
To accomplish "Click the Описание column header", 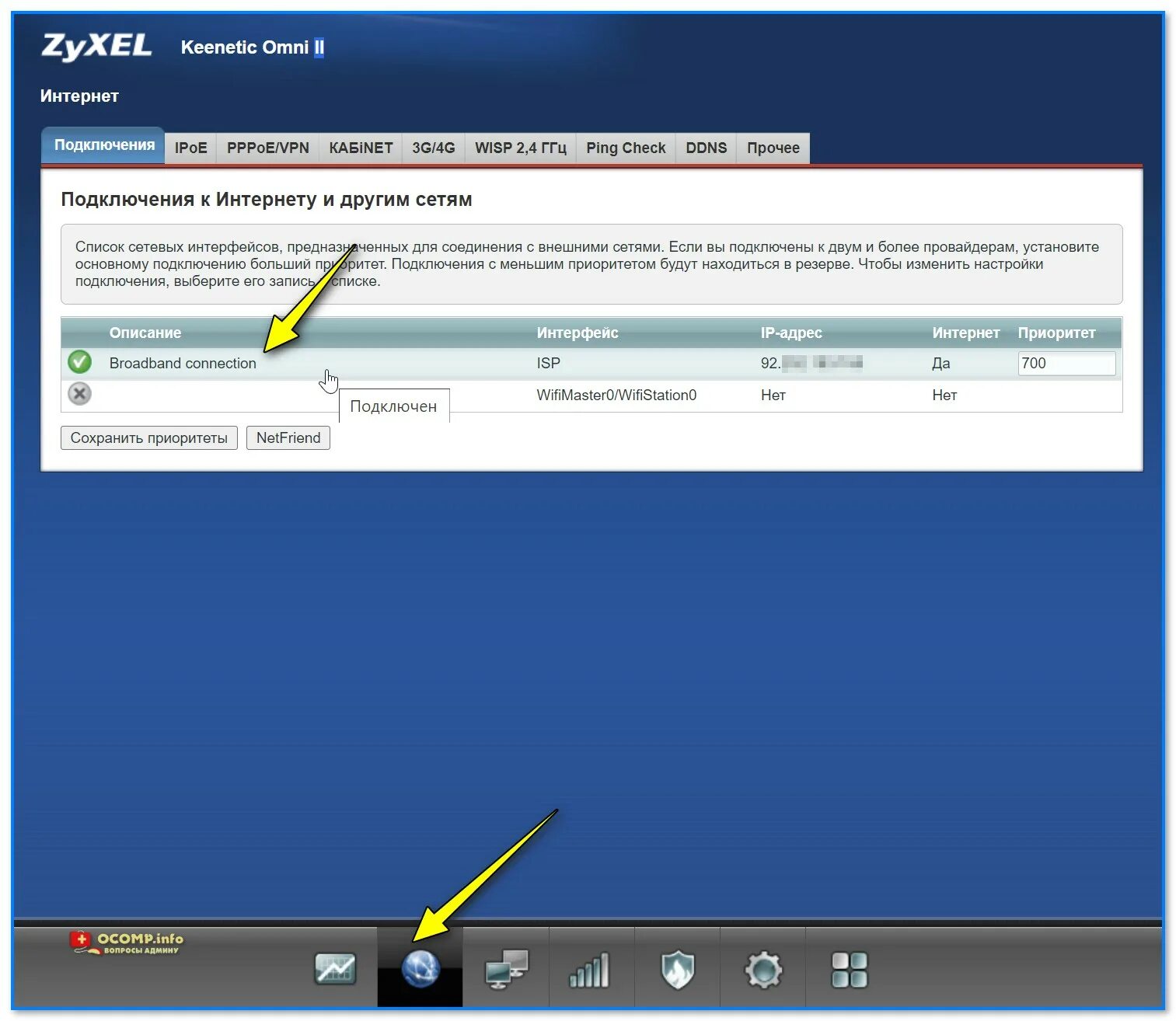I will point(145,333).
